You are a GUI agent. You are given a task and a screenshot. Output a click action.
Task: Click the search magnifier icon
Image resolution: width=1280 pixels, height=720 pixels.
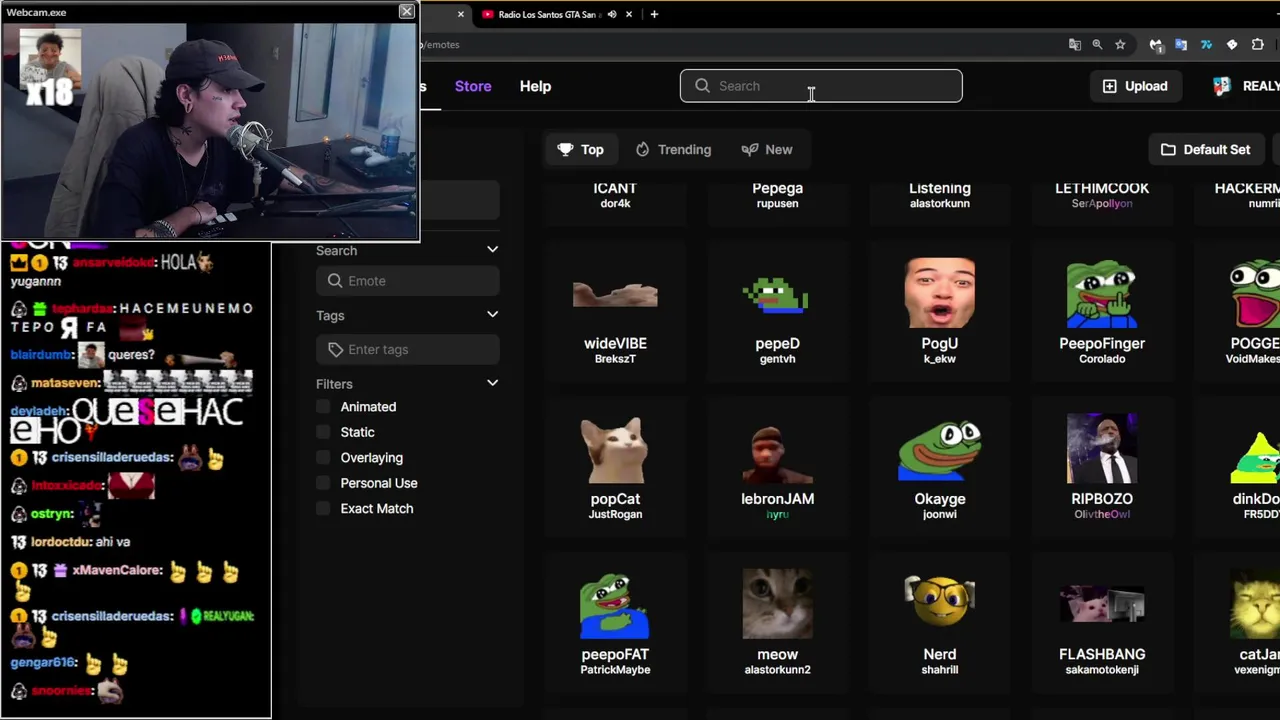click(x=702, y=86)
